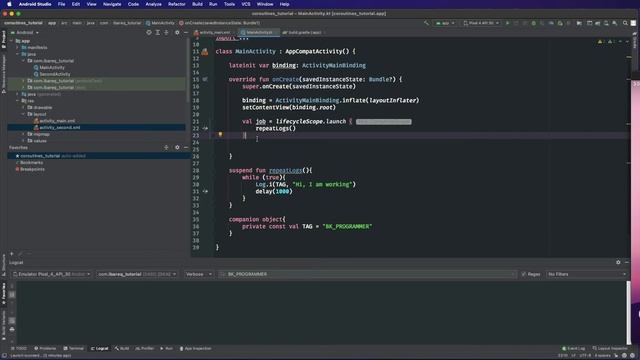640x360 pixels.
Task: Click the override gutter icon on line 15
Action: coord(205,79)
